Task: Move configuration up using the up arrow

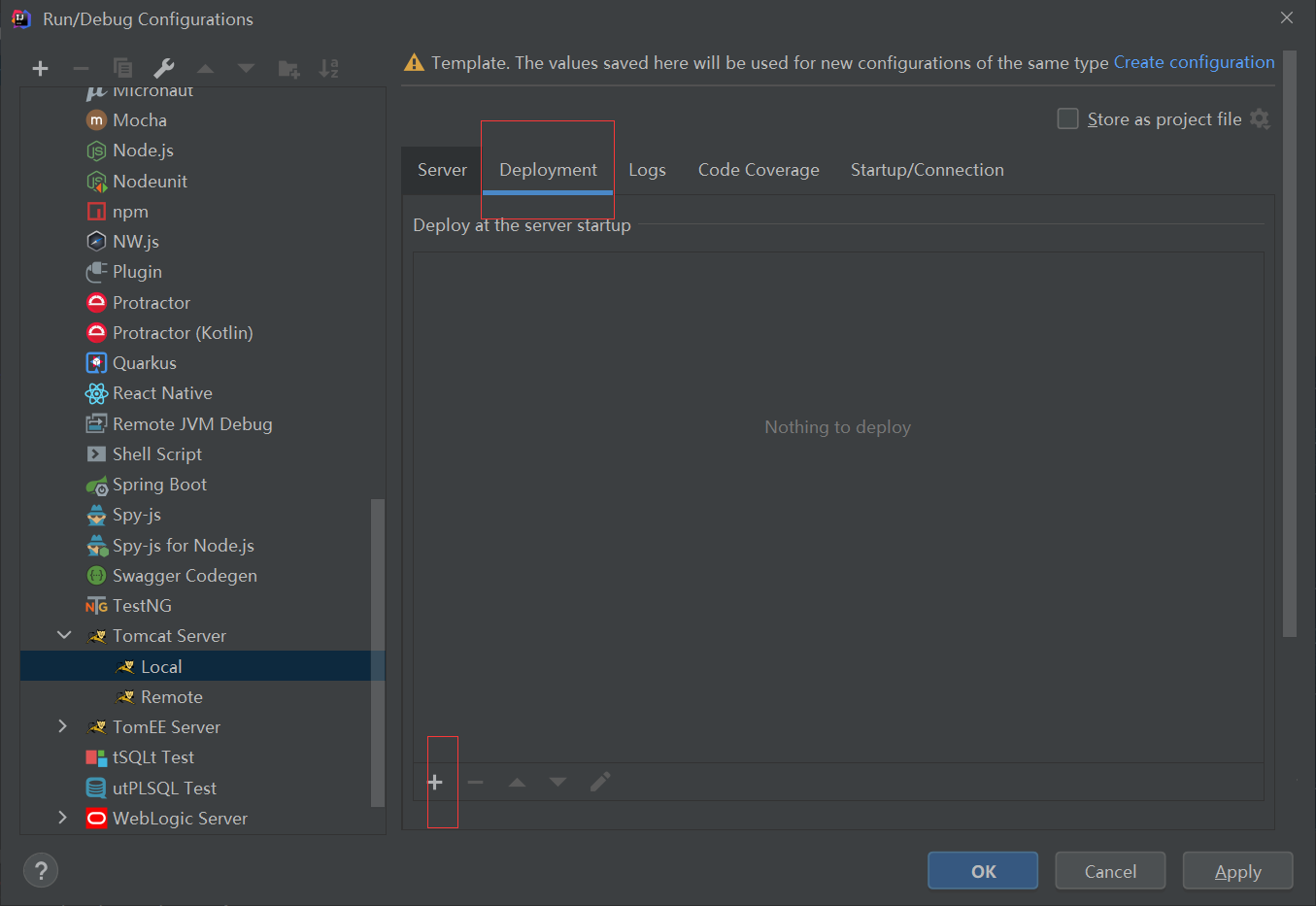Action: pos(205,68)
